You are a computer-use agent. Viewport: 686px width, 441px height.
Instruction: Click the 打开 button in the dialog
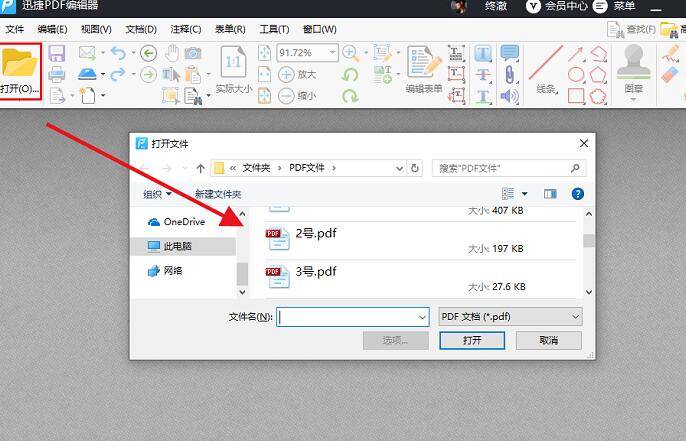tap(472, 340)
